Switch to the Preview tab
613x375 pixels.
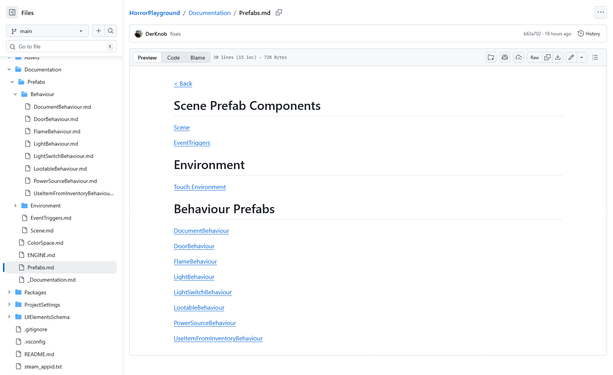(147, 57)
